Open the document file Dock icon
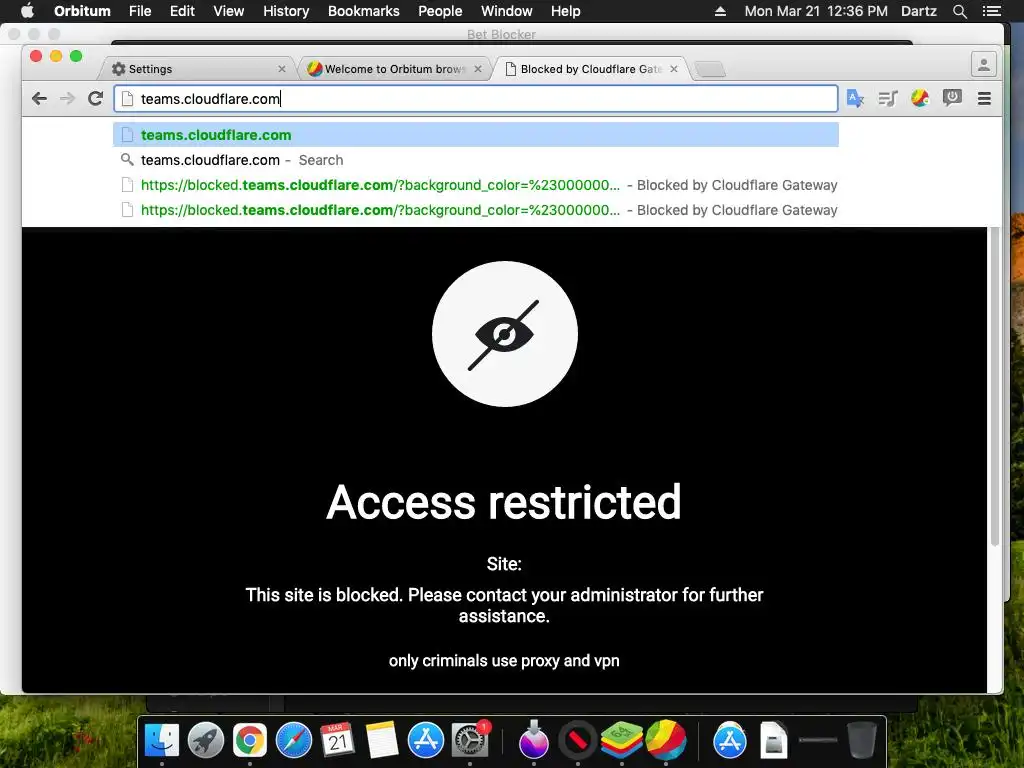Image resolution: width=1024 pixels, height=768 pixels. coord(773,741)
